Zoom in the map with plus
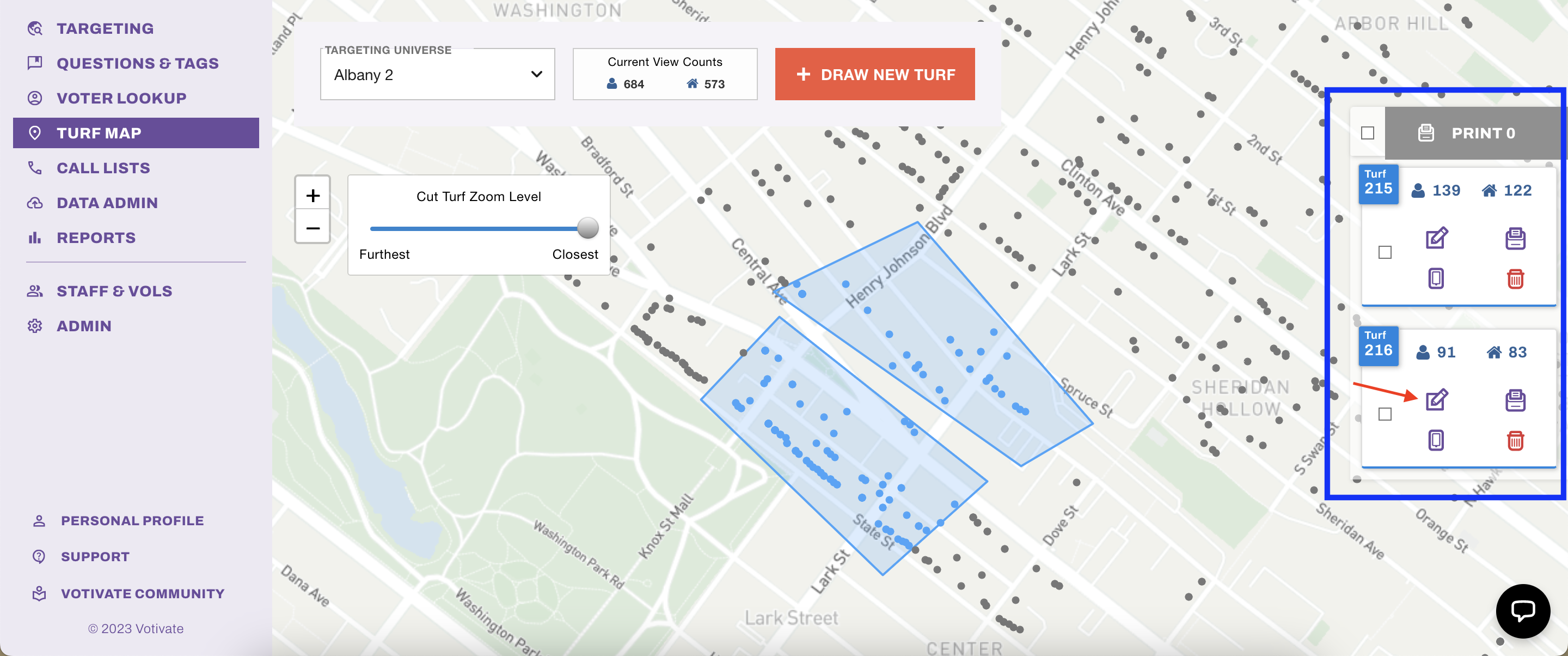 [313, 195]
